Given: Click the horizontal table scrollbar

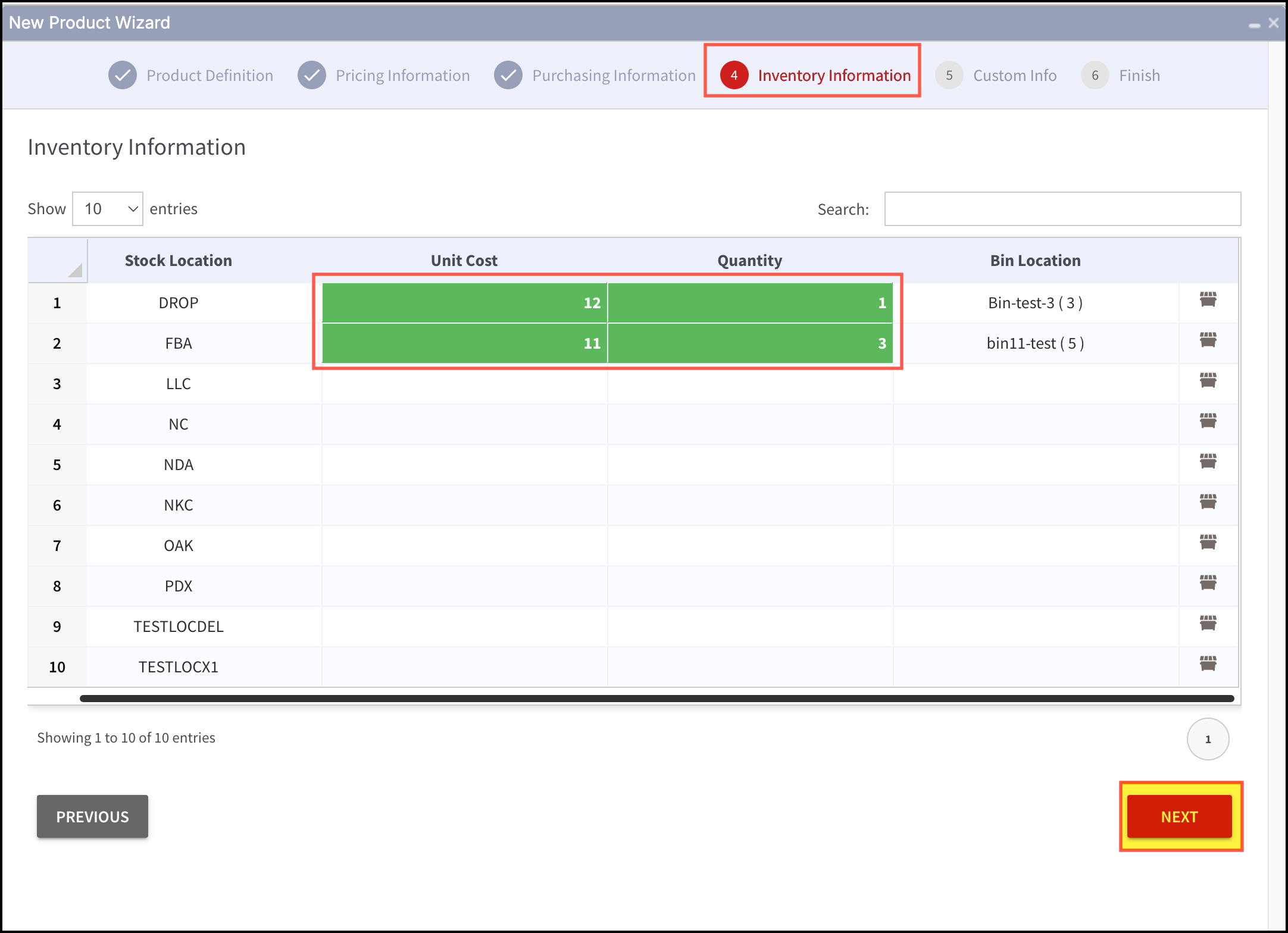Looking at the screenshot, I should click(656, 699).
